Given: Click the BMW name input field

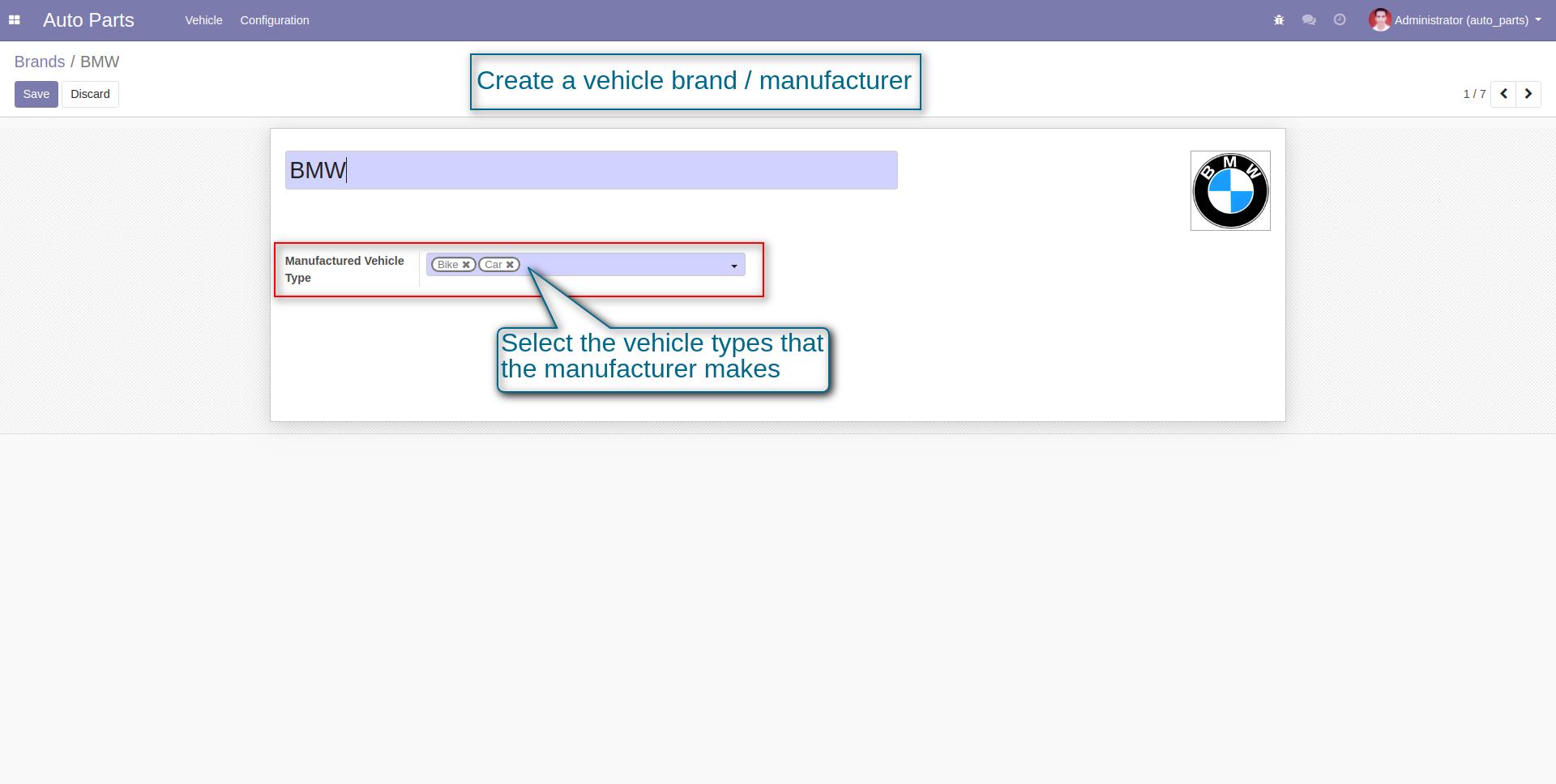Looking at the screenshot, I should [x=591, y=170].
